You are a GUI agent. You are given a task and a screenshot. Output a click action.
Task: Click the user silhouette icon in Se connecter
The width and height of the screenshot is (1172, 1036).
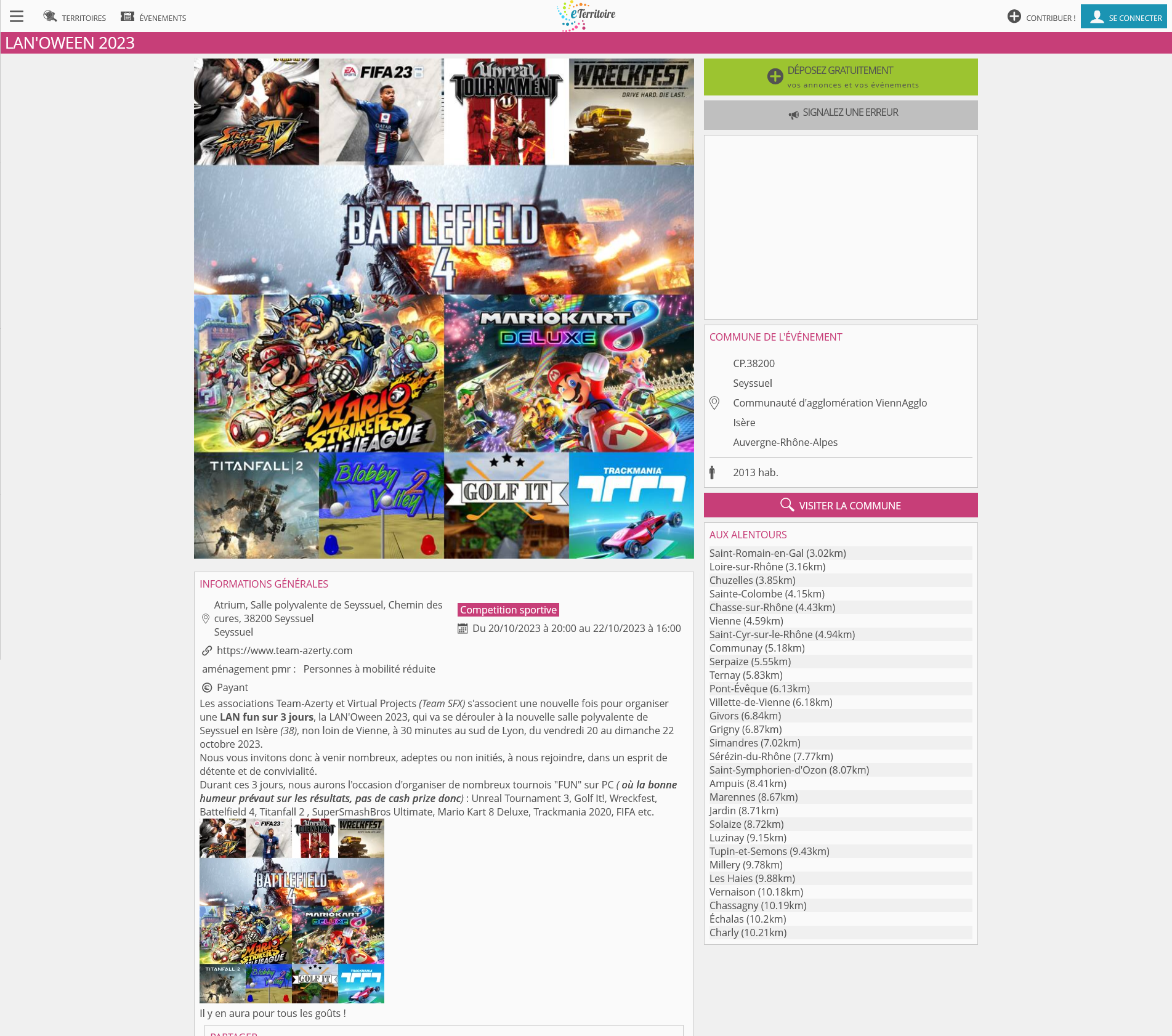pyautogui.click(x=1097, y=17)
